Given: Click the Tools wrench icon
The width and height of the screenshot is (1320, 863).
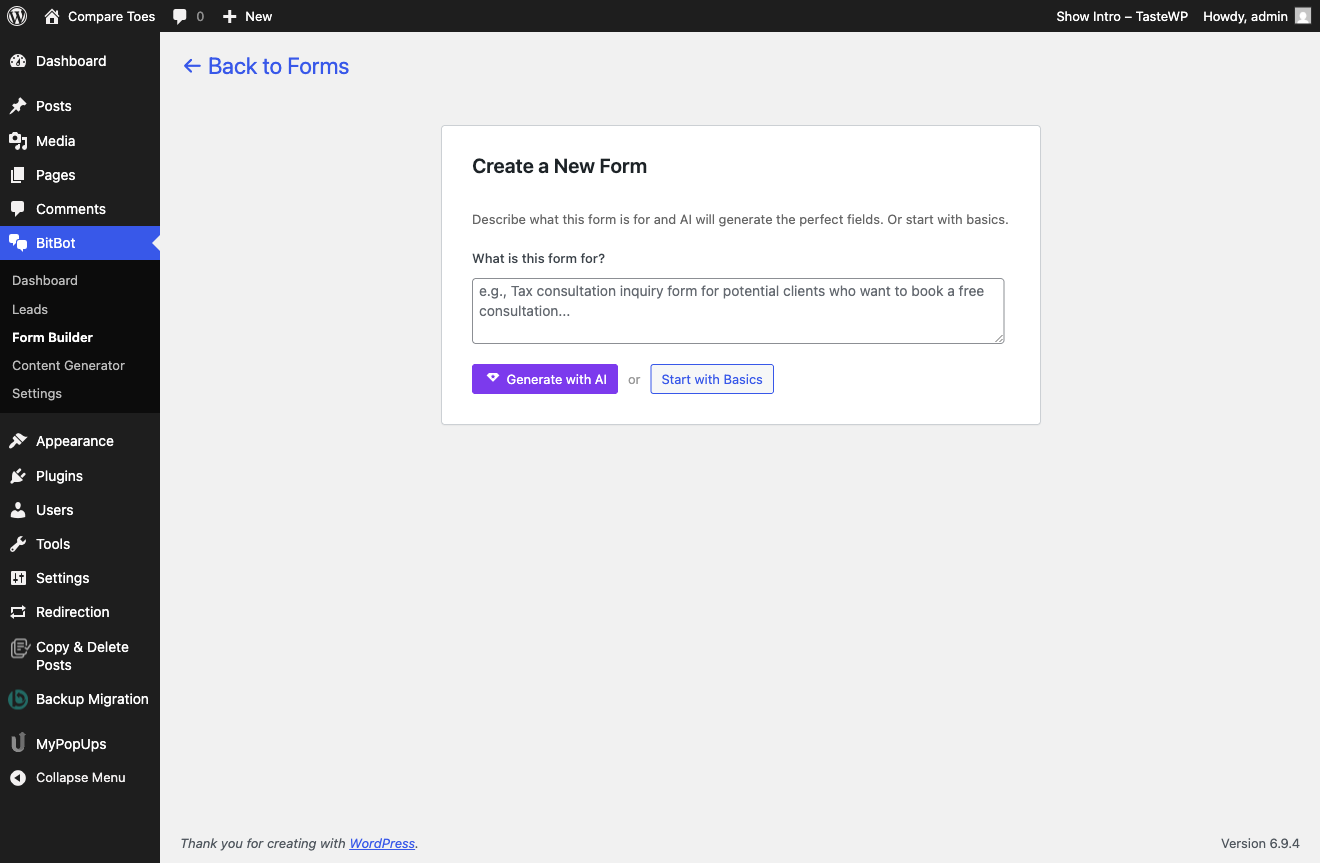Looking at the screenshot, I should coord(19,544).
